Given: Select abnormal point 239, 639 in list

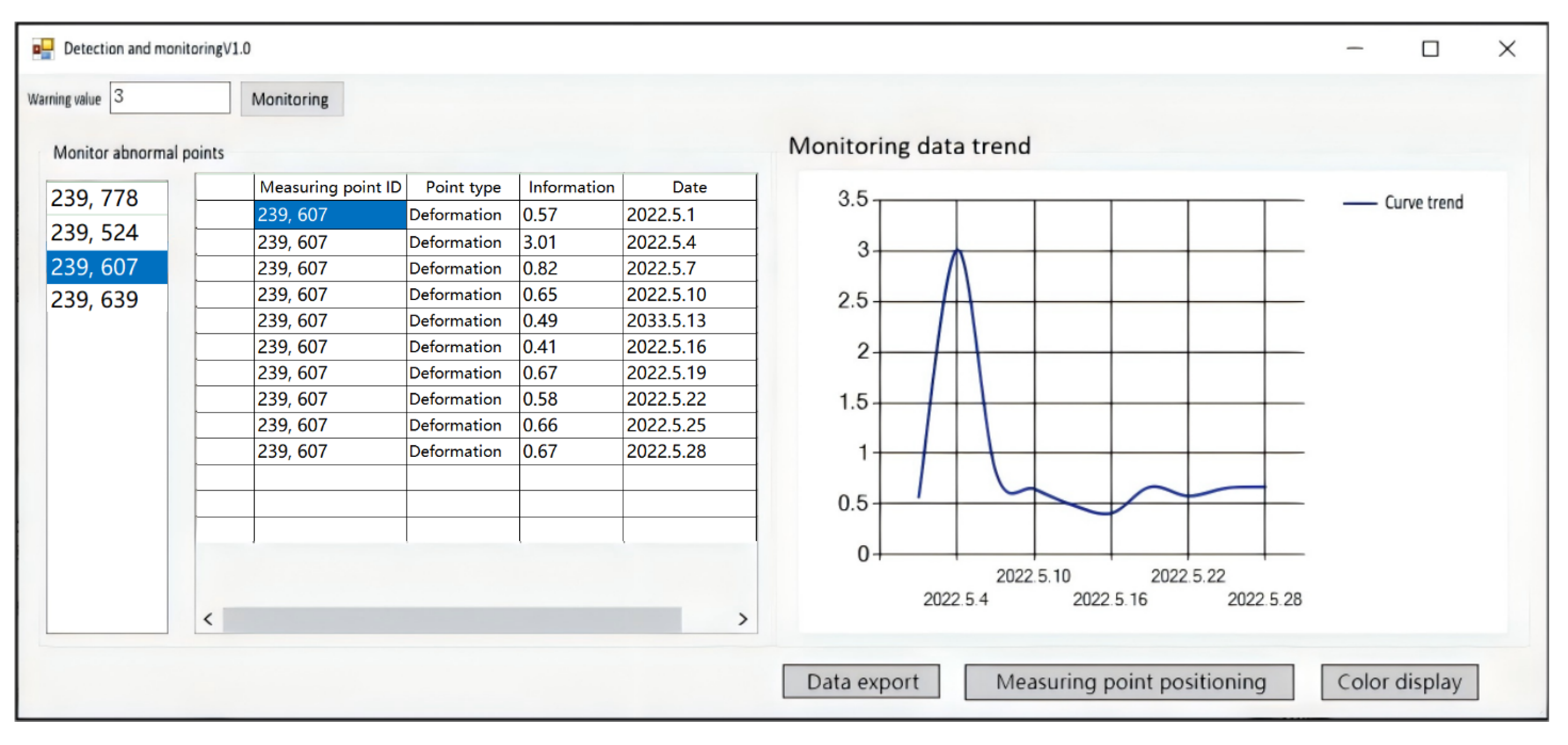Looking at the screenshot, I should pyautogui.click(x=95, y=300).
